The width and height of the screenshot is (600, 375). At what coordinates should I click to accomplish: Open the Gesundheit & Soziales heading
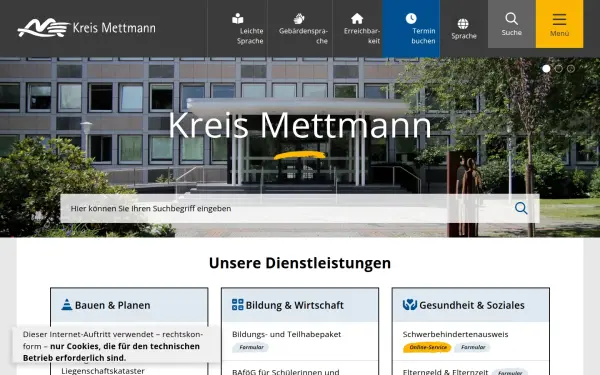coord(472,305)
